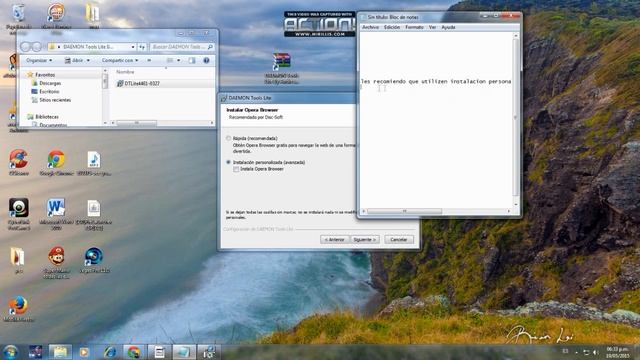Select the DTLite4481-0327 file in Explorer
The width and height of the screenshot is (640, 360).
click(x=139, y=83)
